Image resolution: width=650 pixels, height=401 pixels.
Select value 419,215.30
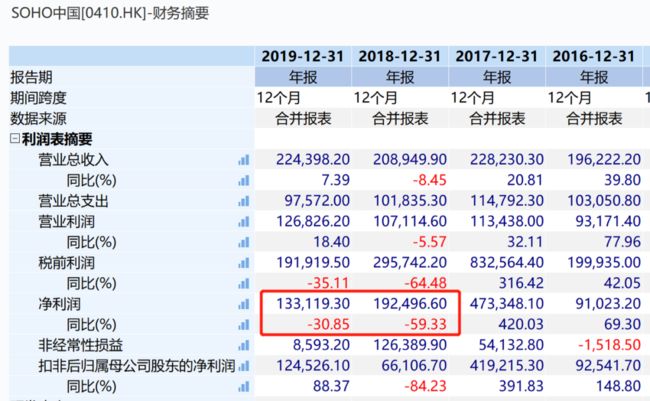507,365
